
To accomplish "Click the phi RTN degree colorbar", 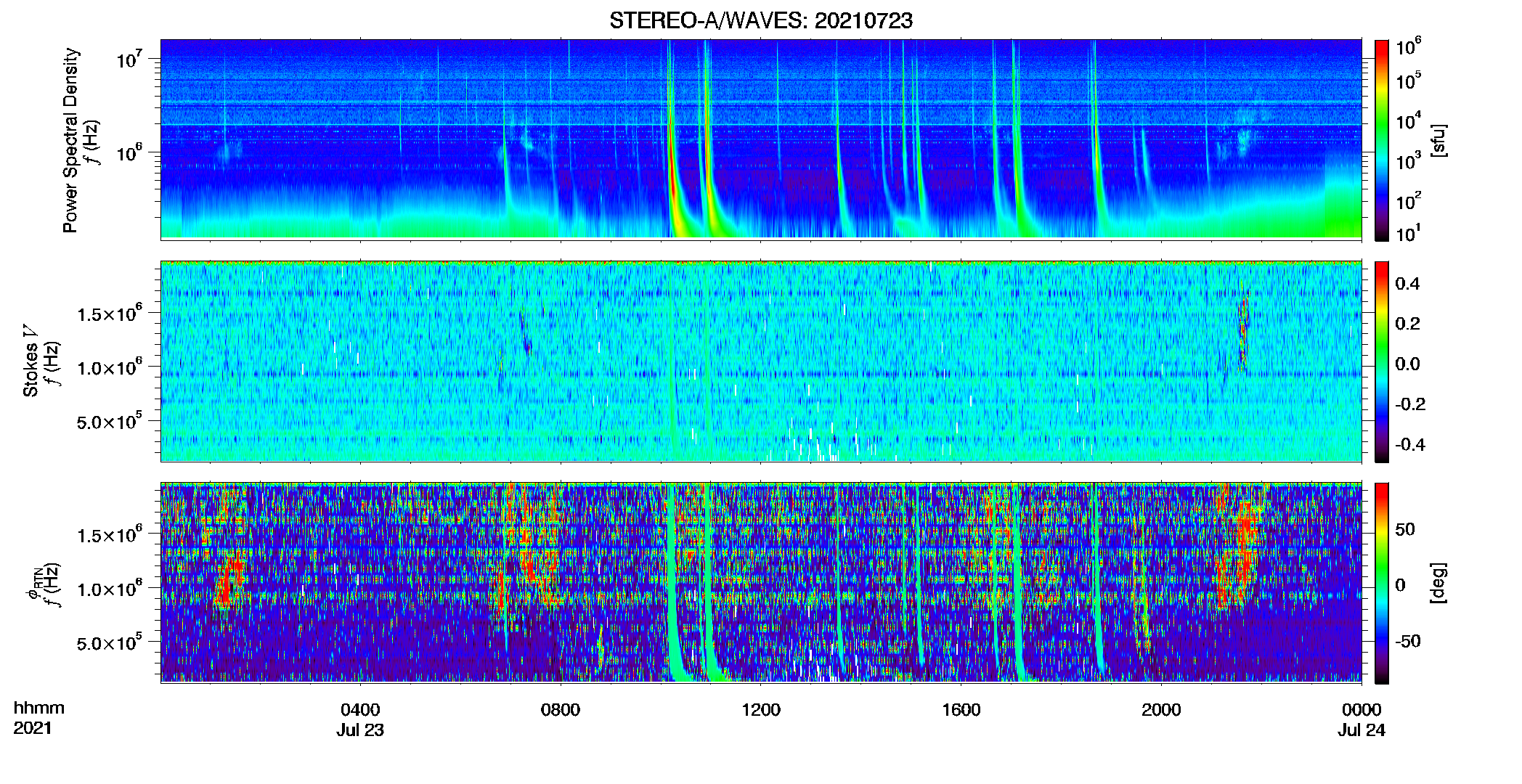I will (1382, 583).
